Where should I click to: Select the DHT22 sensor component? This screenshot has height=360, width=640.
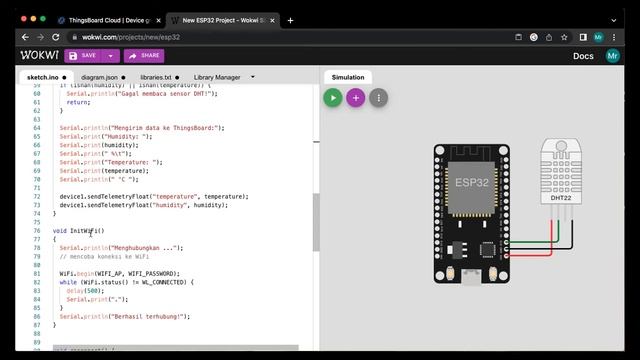(561, 171)
